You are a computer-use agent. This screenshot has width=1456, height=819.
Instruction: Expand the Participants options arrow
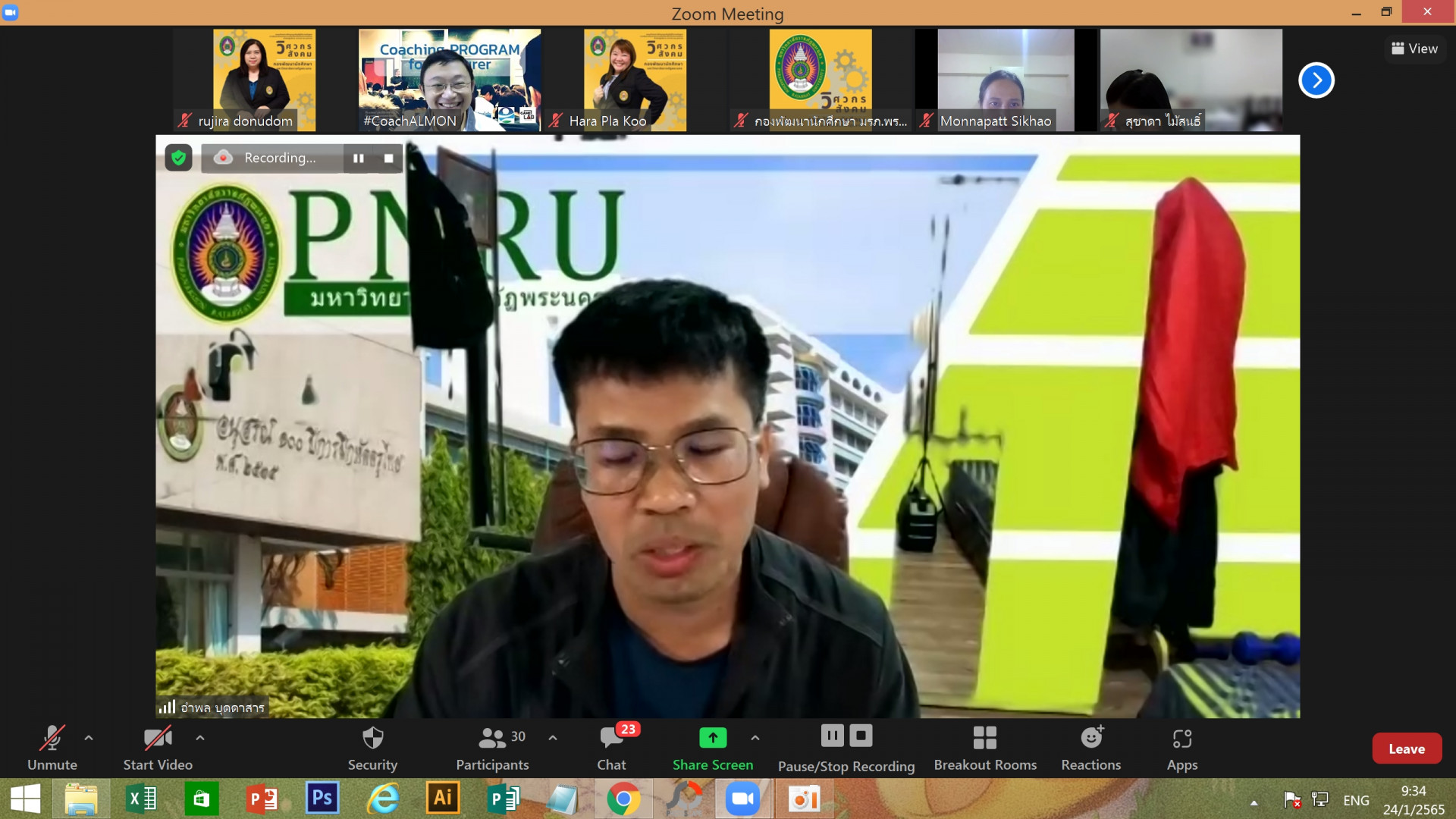click(x=553, y=737)
